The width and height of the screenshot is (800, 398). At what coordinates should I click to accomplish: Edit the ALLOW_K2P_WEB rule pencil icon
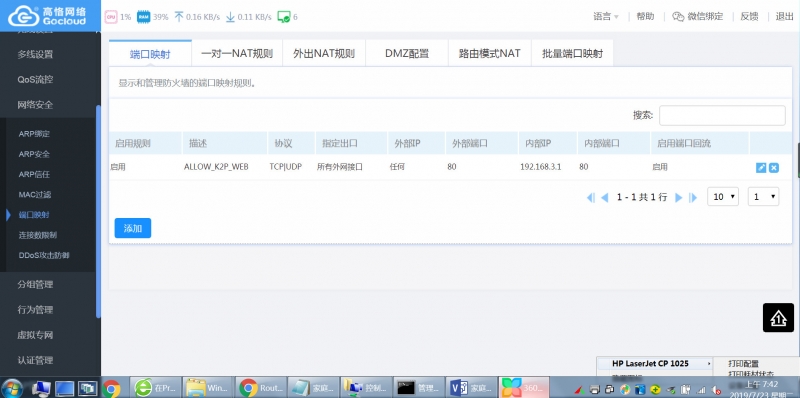pos(761,168)
